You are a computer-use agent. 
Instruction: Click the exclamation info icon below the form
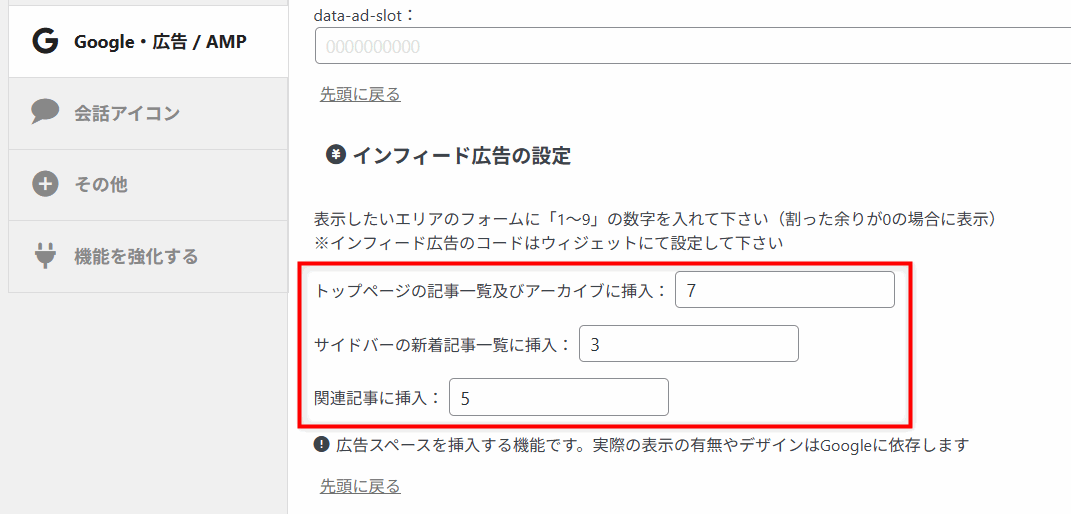pos(321,445)
